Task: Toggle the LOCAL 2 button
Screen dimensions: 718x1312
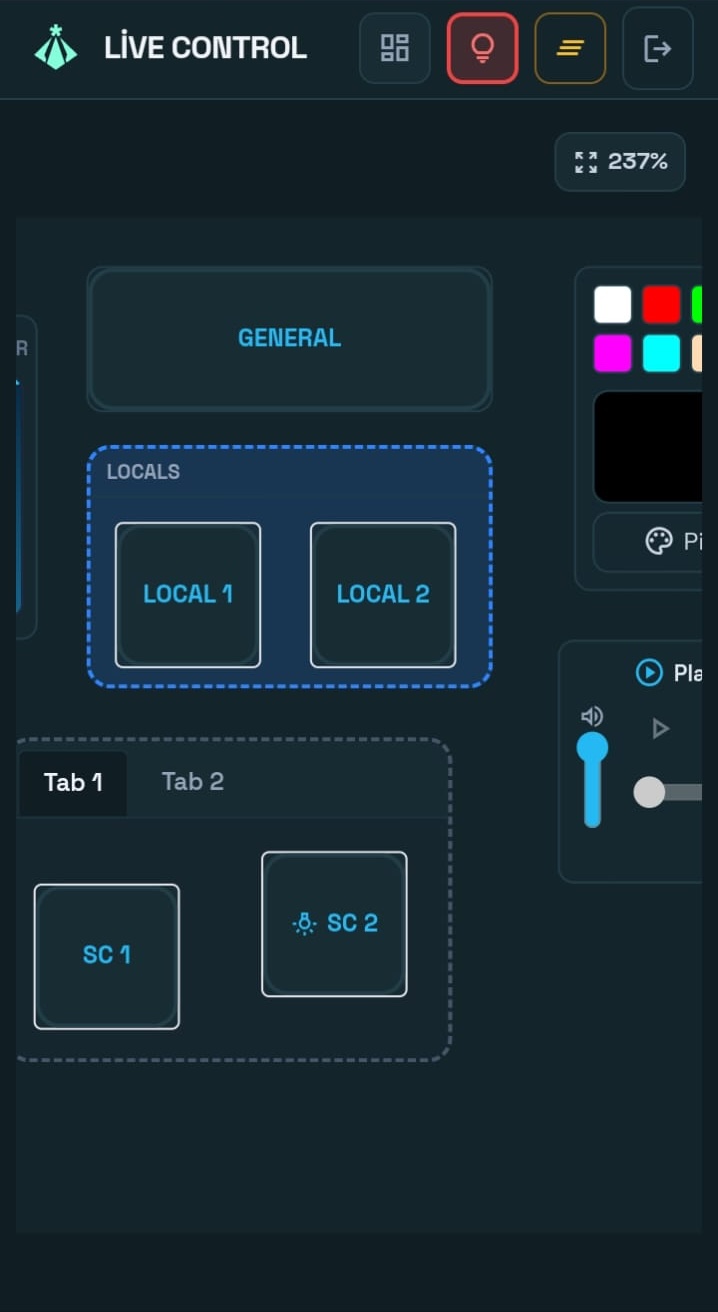Action: point(383,594)
